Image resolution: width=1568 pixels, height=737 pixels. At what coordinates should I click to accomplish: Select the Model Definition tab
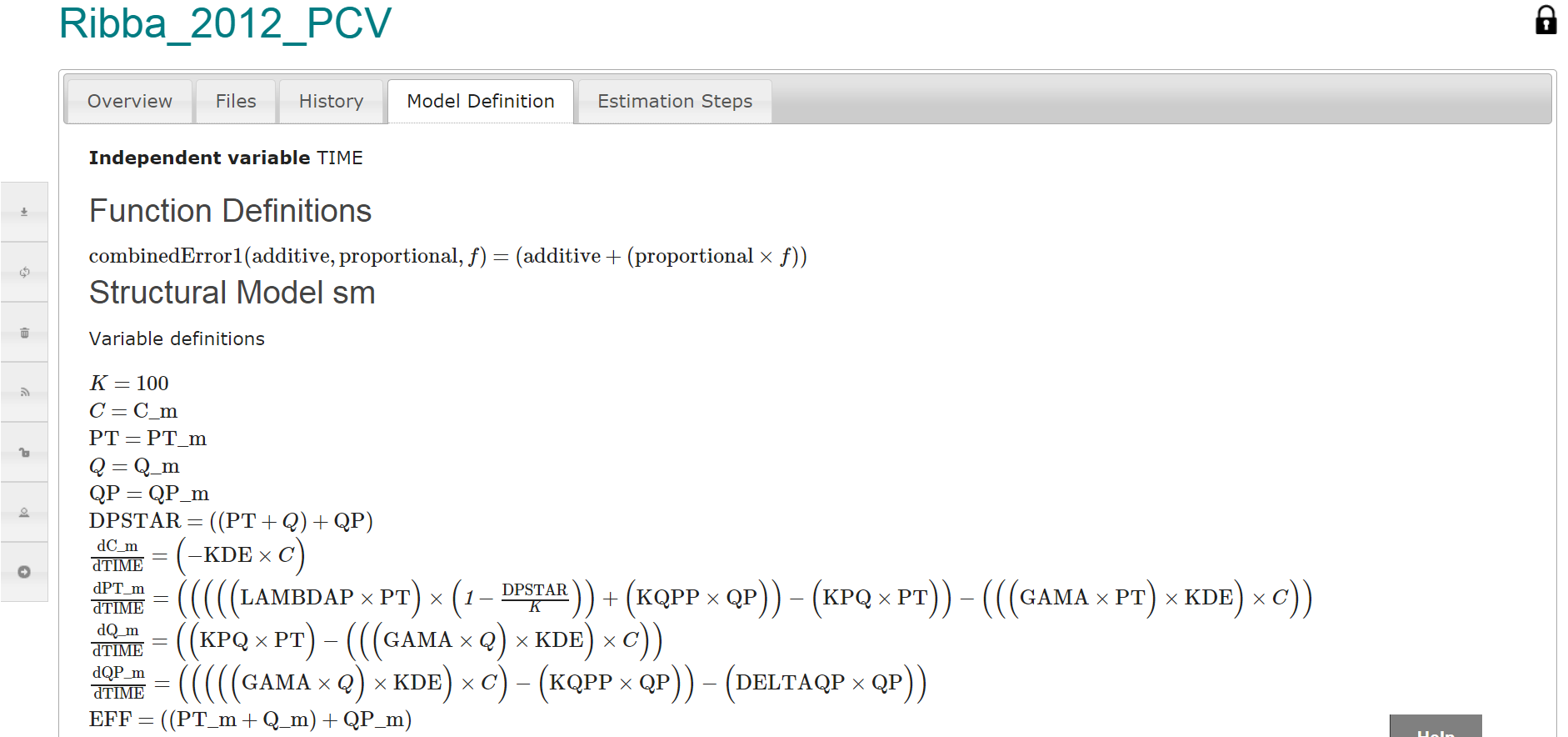[x=481, y=102]
